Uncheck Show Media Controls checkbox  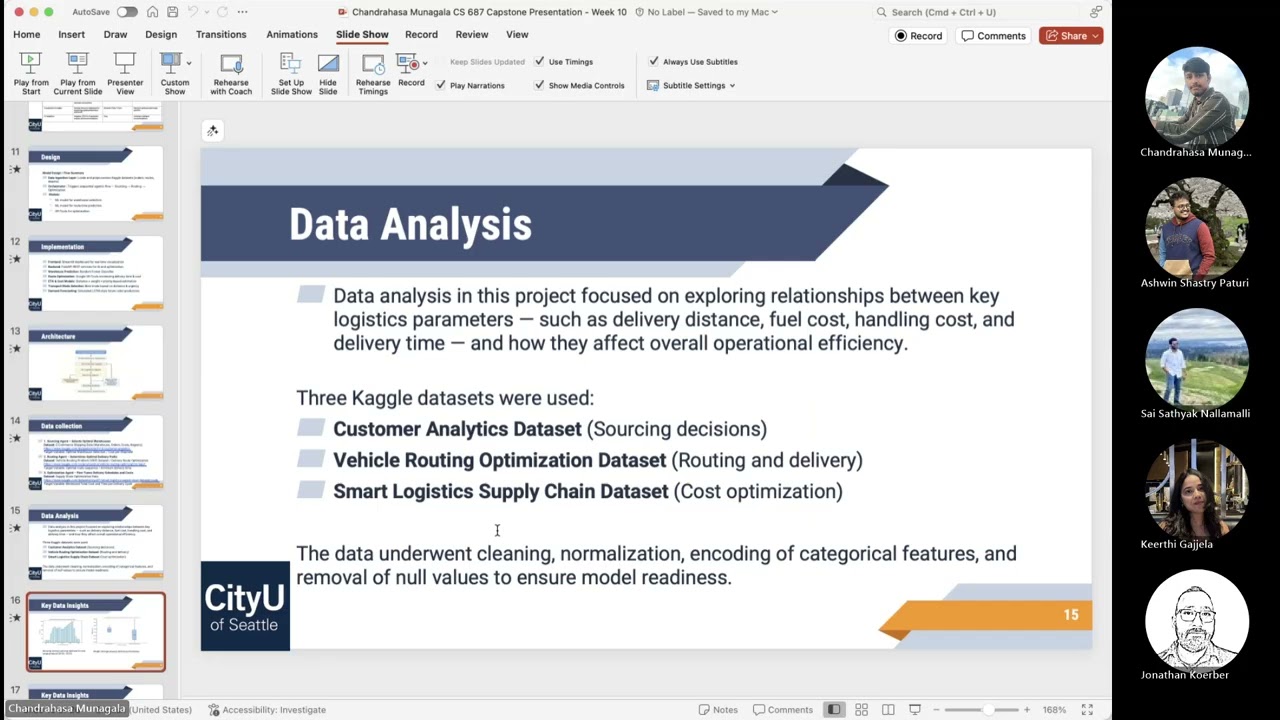[x=540, y=86]
